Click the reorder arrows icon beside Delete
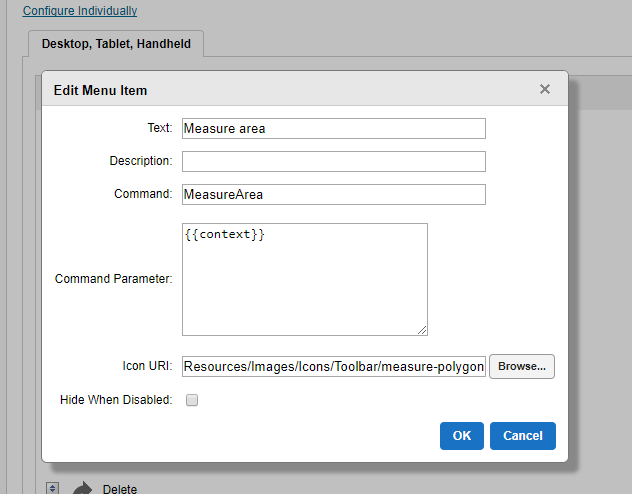The width and height of the screenshot is (632, 494). pos(52,488)
